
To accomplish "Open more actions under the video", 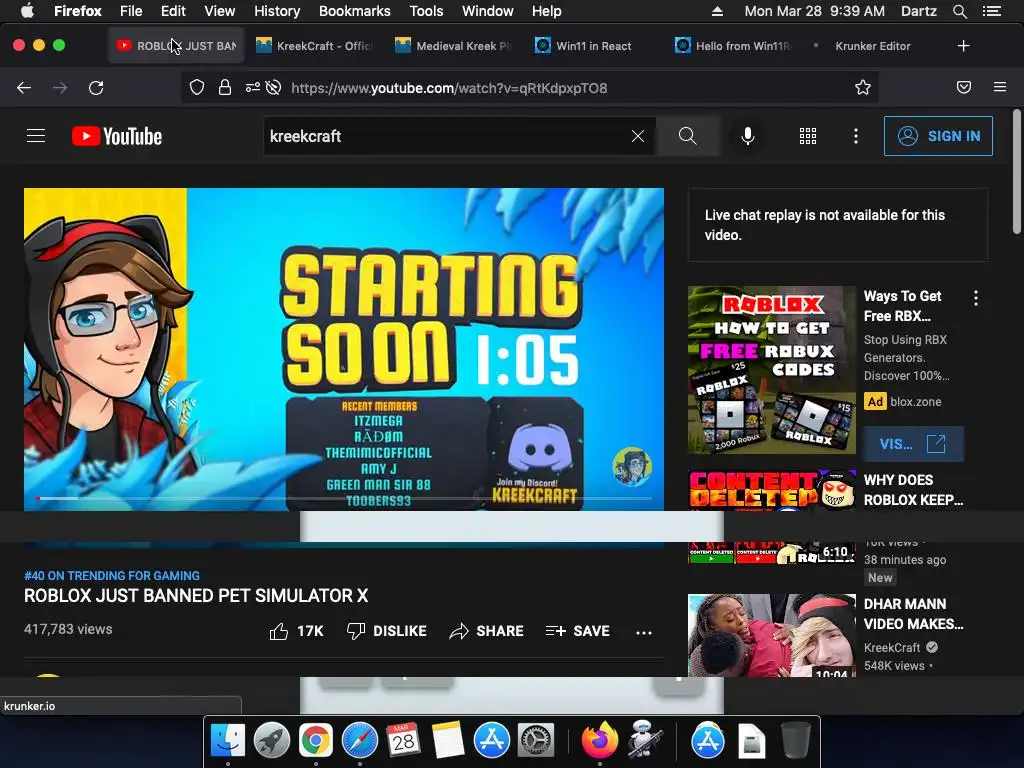I will [644, 632].
